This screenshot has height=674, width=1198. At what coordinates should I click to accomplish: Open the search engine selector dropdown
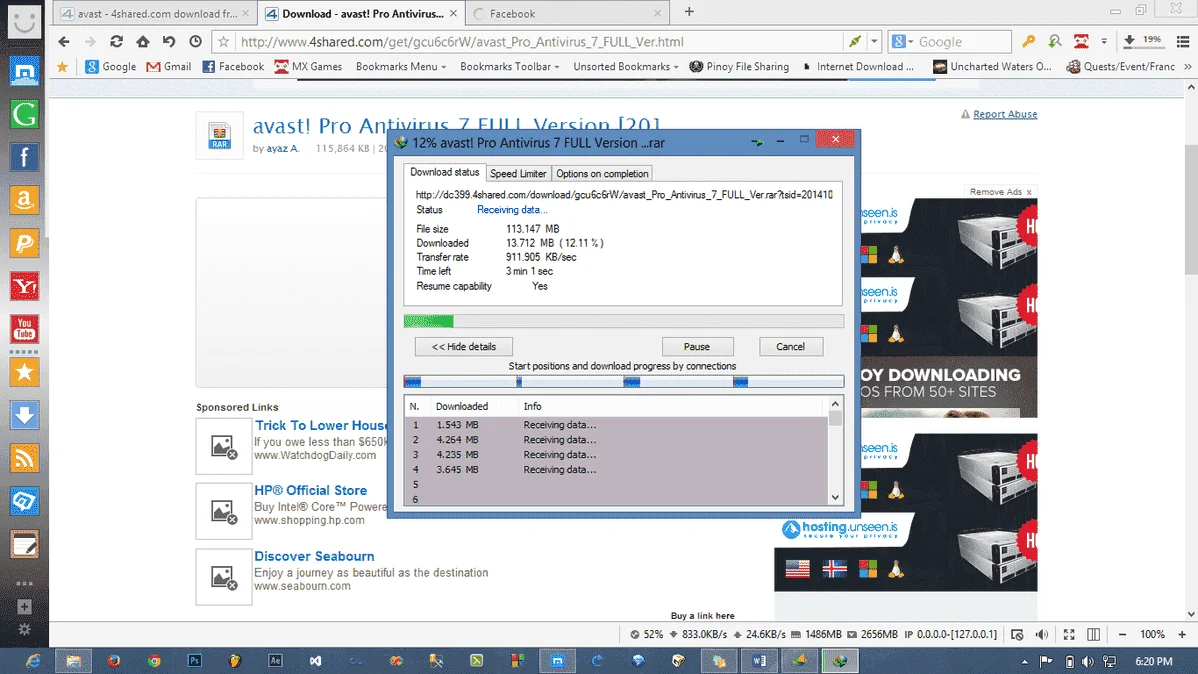902,42
